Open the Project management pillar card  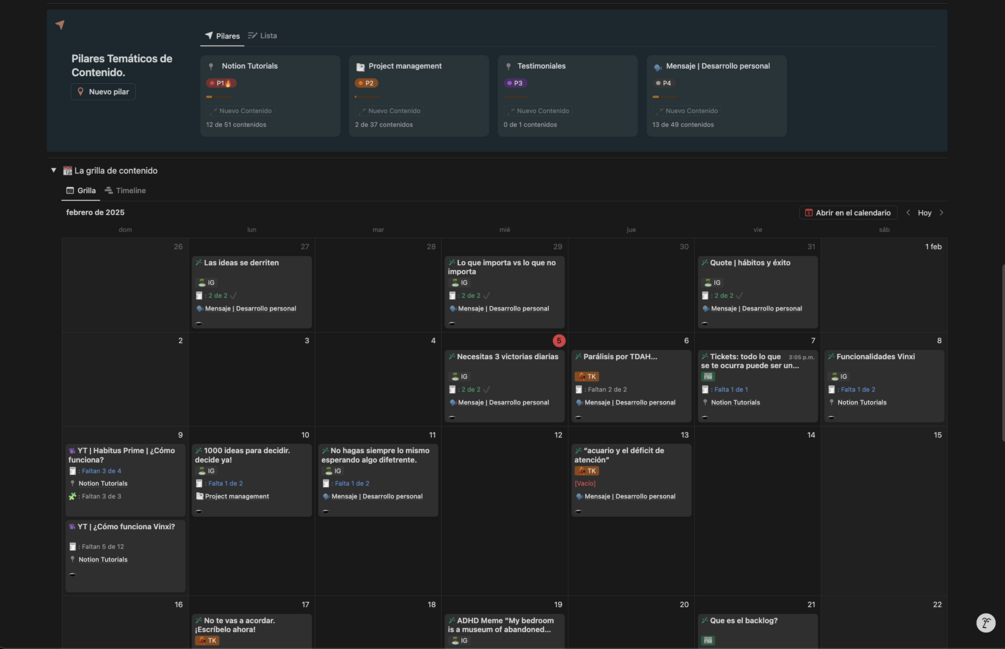pyautogui.click(x=419, y=95)
